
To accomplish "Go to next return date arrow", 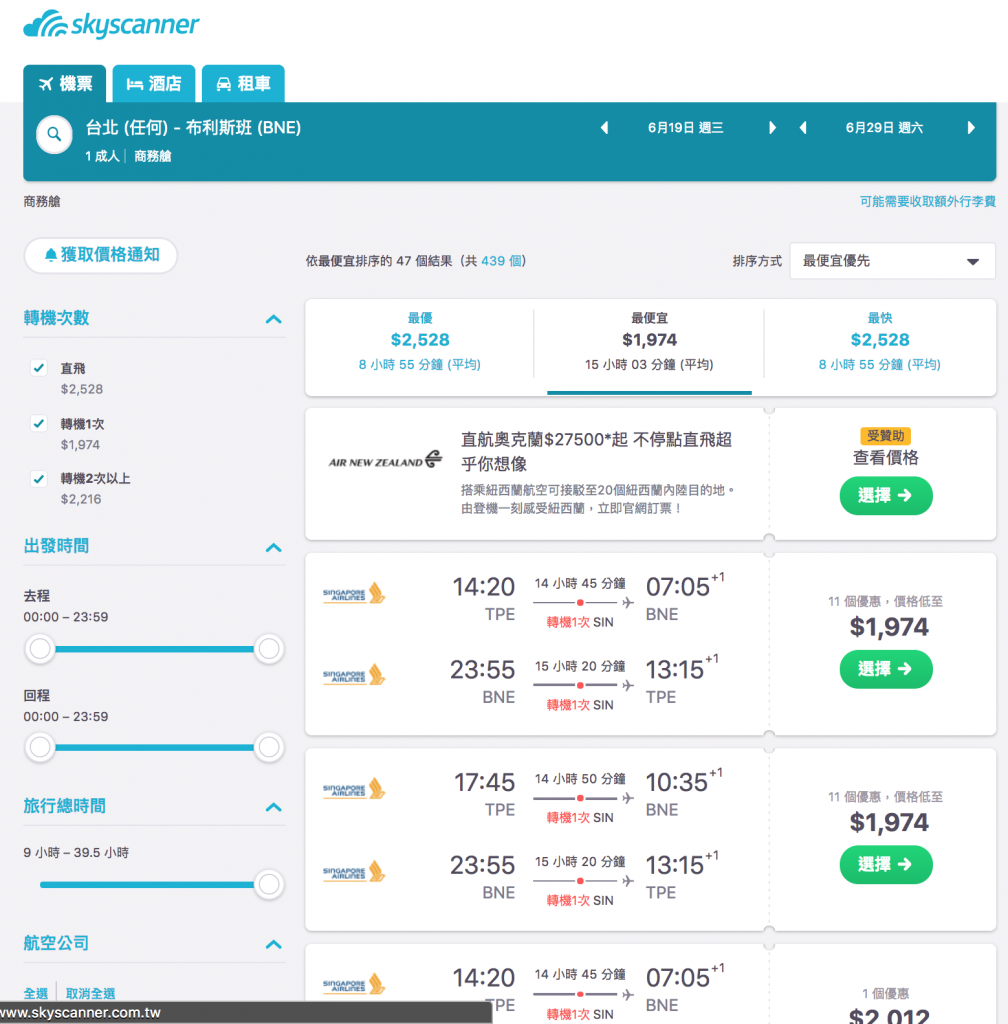I will click(x=971, y=128).
